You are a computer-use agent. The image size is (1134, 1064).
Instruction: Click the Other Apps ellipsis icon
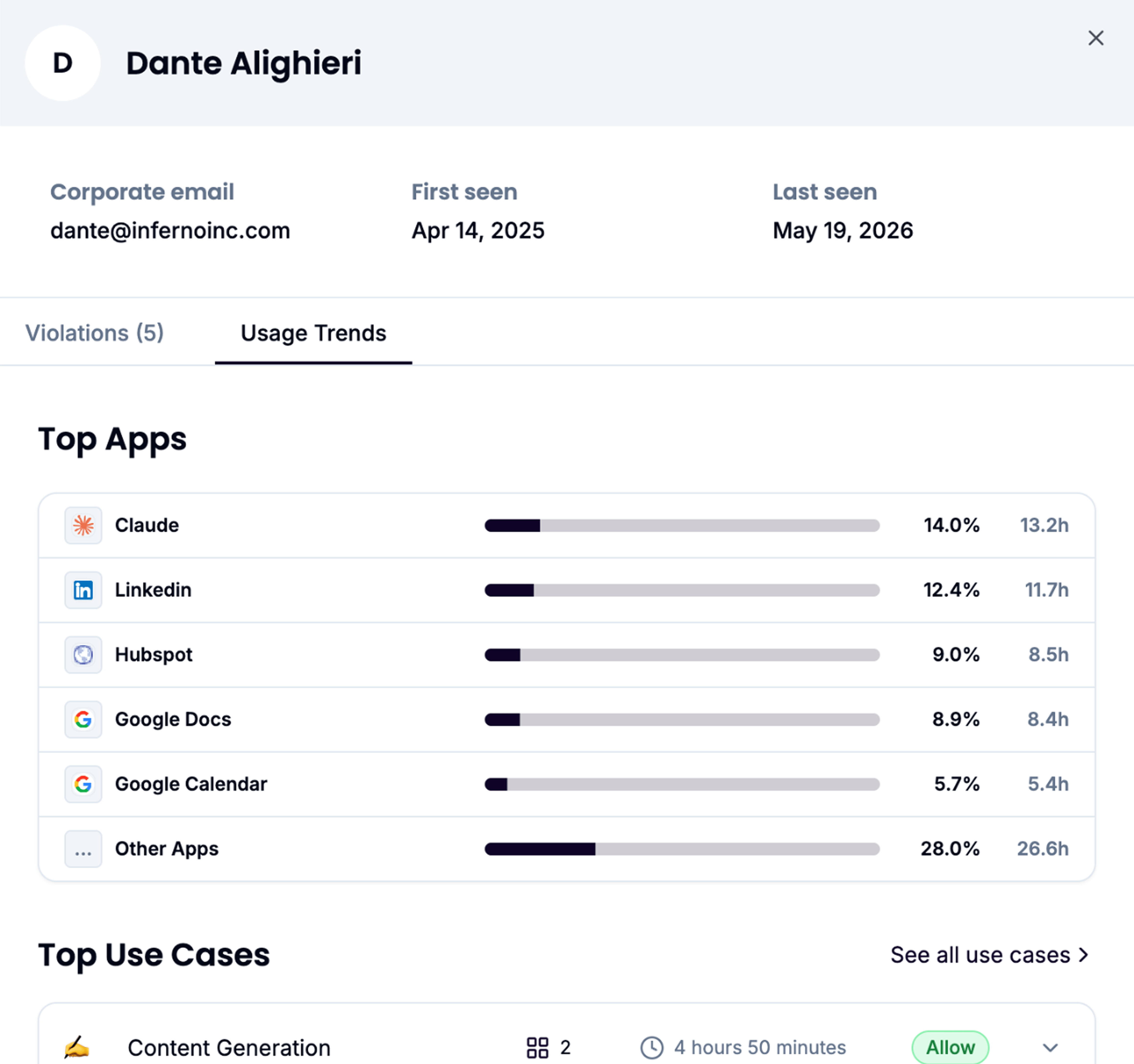83,849
